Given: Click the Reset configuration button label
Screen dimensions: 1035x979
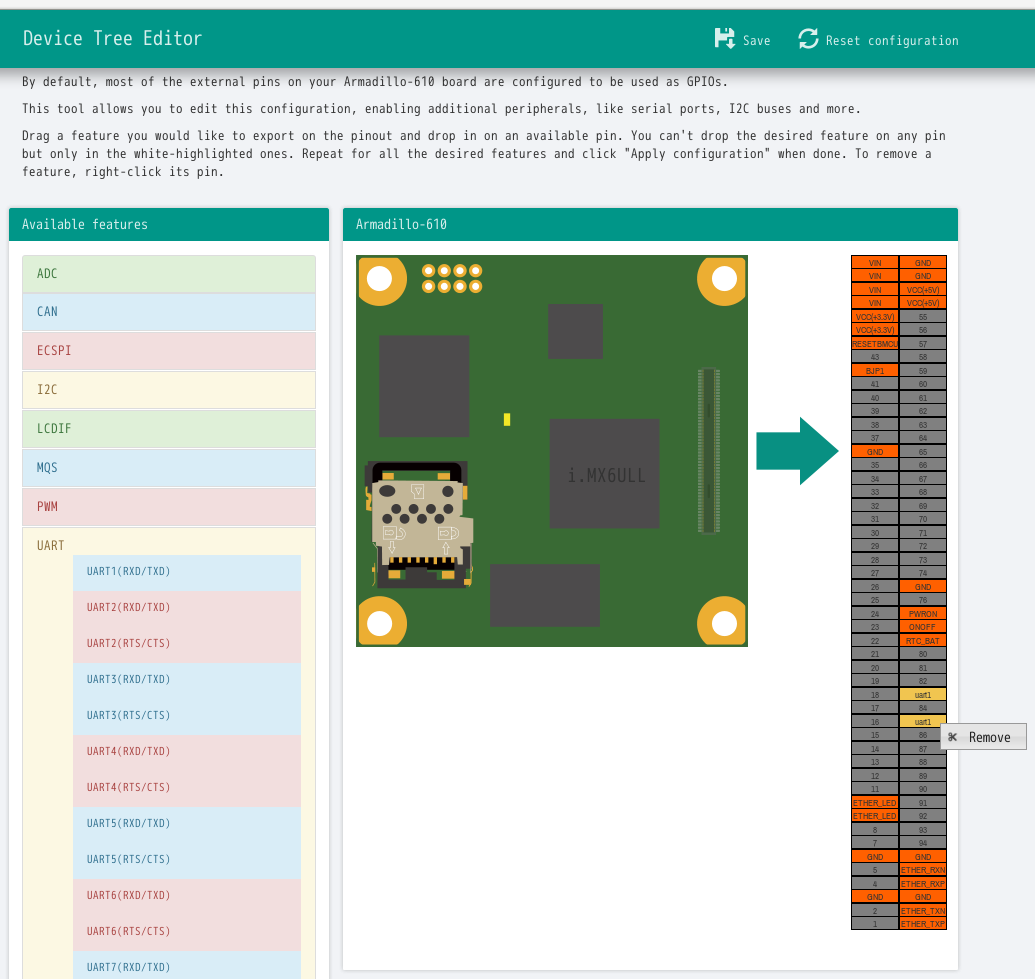Looking at the screenshot, I should (891, 41).
